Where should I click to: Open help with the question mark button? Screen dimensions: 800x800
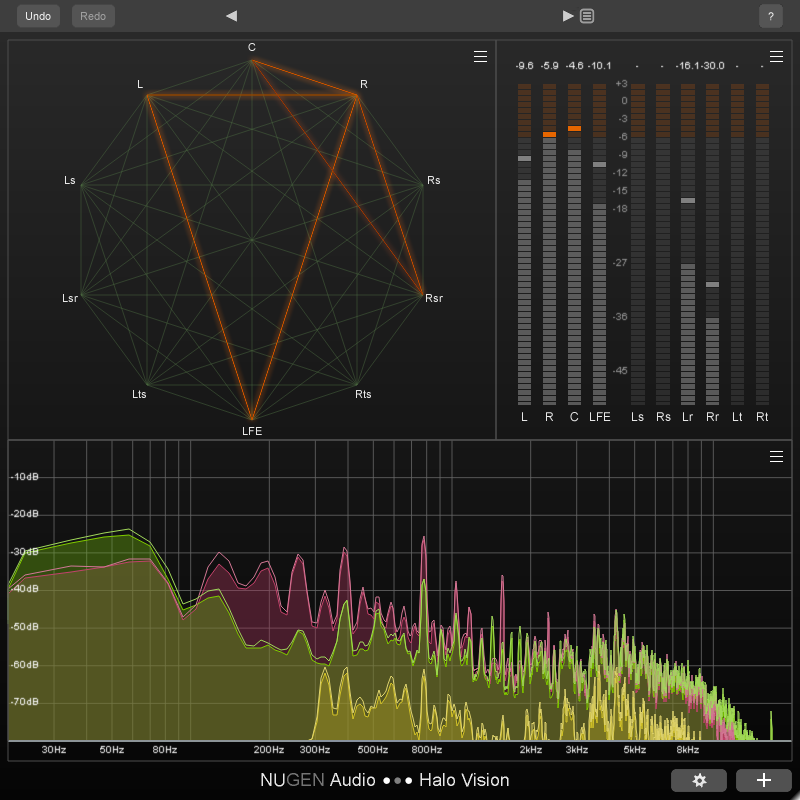(x=770, y=16)
